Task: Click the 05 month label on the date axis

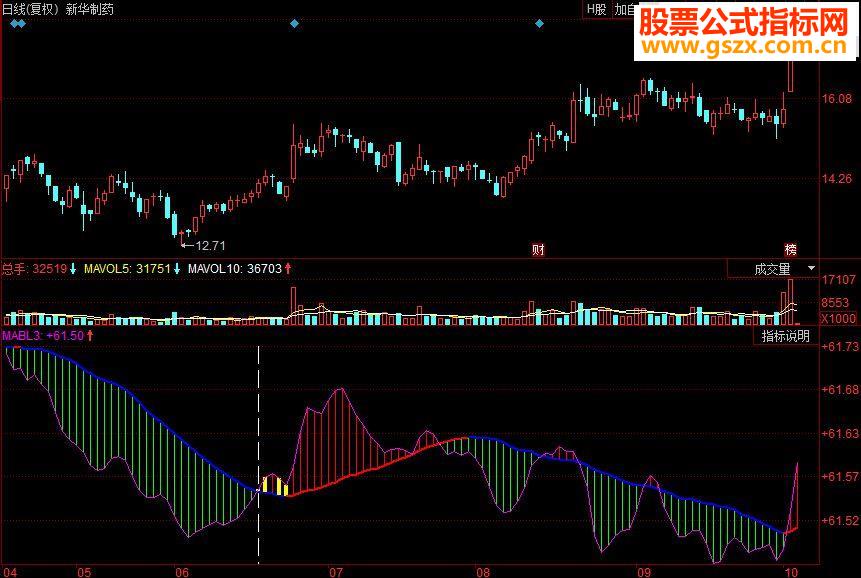Action: click(x=83, y=572)
